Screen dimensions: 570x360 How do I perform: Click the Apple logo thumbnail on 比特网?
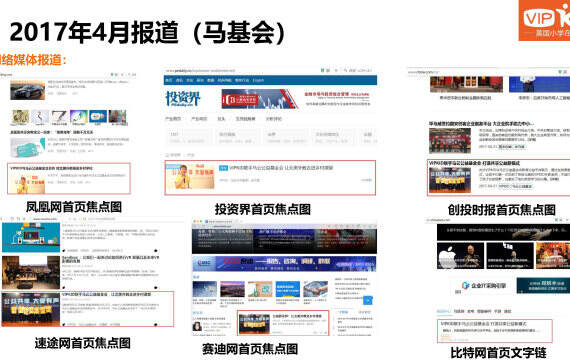[460, 256]
